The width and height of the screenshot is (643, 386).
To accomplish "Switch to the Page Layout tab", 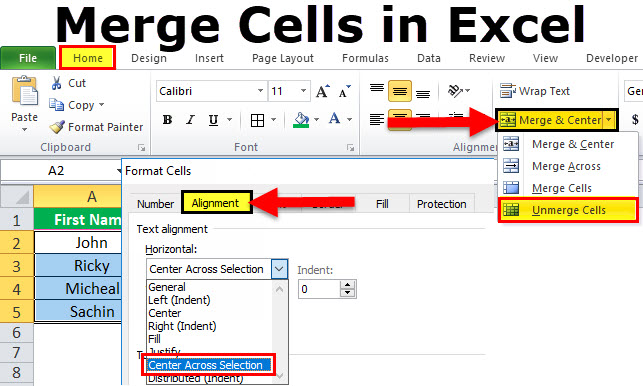I will [x=283, y=58].
